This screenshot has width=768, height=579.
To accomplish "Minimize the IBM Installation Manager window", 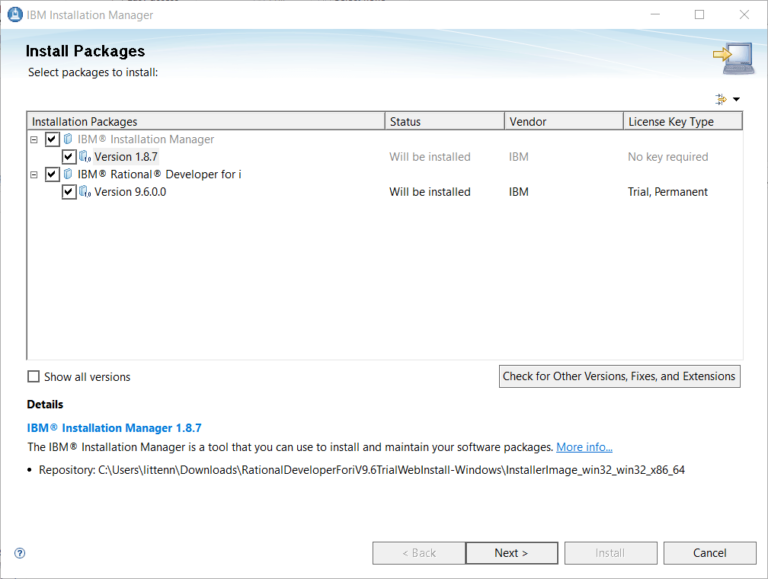I will click(x=655, y=15).
